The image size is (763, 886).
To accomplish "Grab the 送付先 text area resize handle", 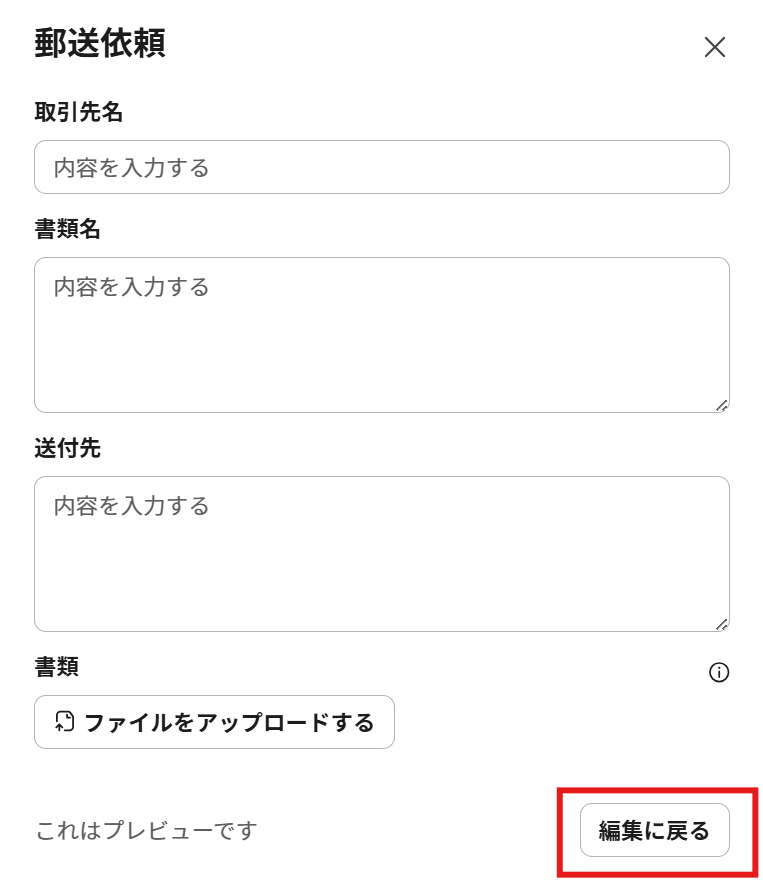I will [722, 625].
